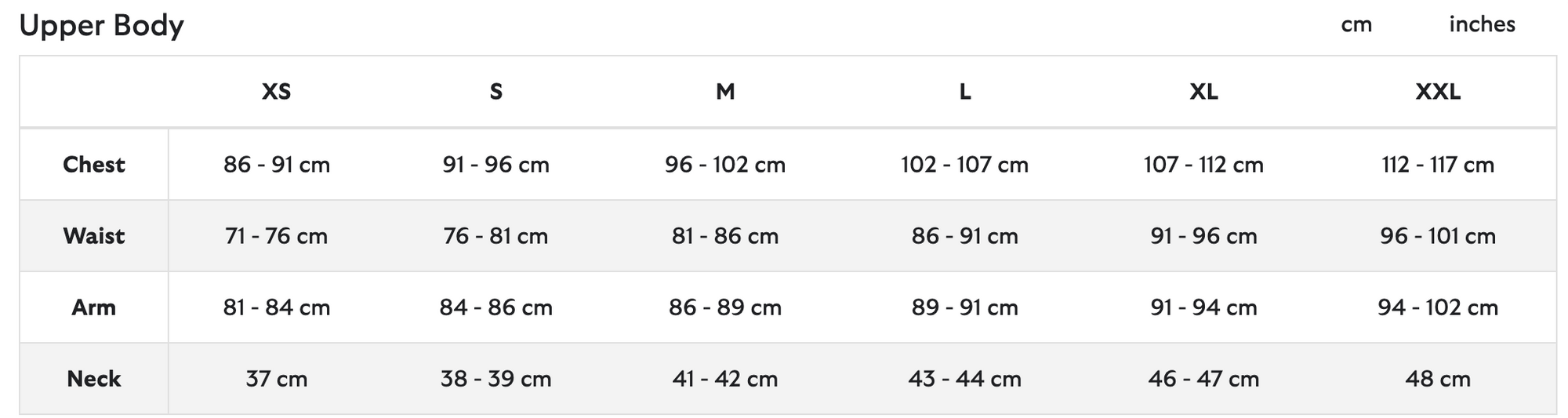Click the 112 - 117 cm chest cell
Image resolution: width=1568 pixels, height=418 pixels.
[x=1438, y=165]
